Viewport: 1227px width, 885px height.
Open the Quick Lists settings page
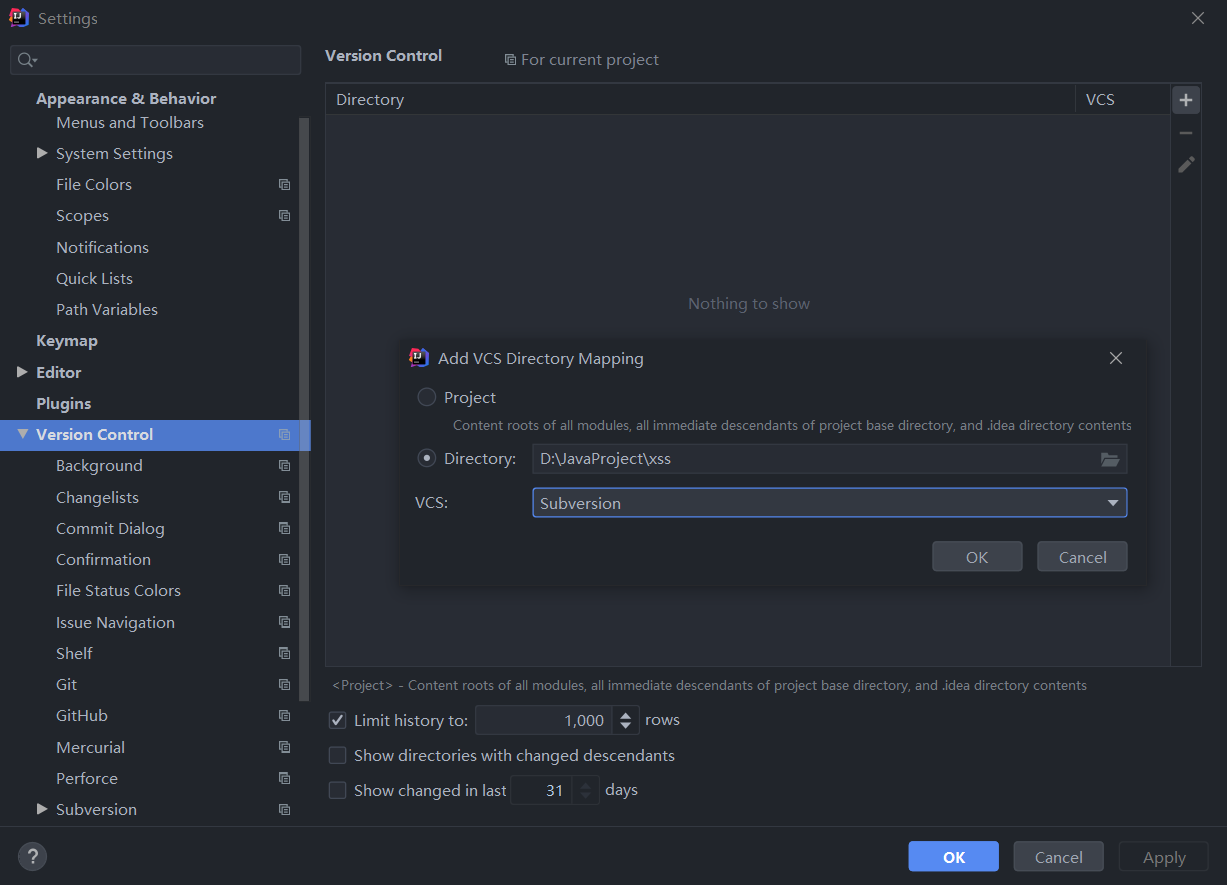point(94,278)
